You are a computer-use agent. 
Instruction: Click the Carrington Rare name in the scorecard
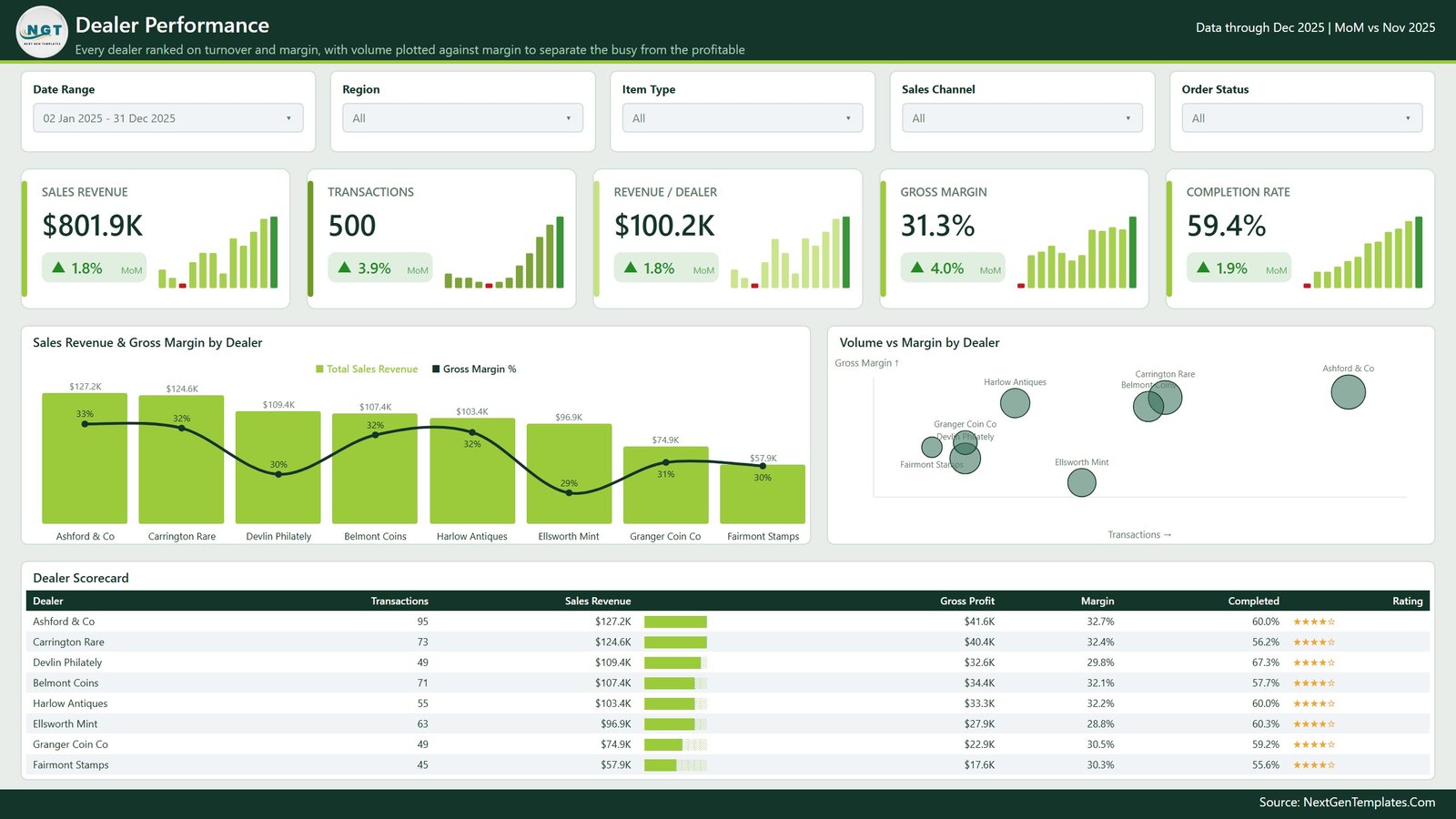(68, 642)
